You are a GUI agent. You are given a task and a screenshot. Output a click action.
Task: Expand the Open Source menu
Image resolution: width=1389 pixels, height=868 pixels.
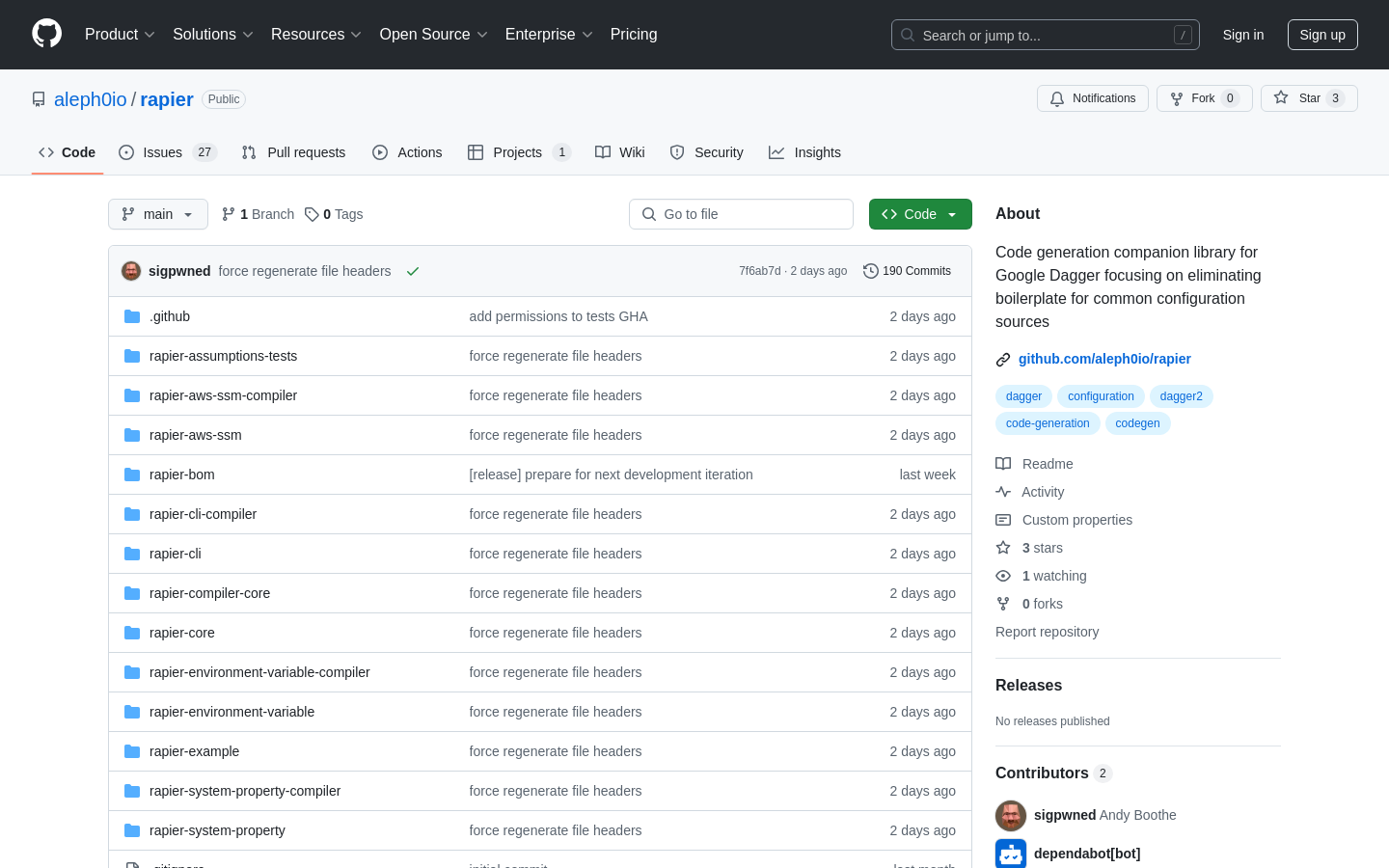pos(434,35)
